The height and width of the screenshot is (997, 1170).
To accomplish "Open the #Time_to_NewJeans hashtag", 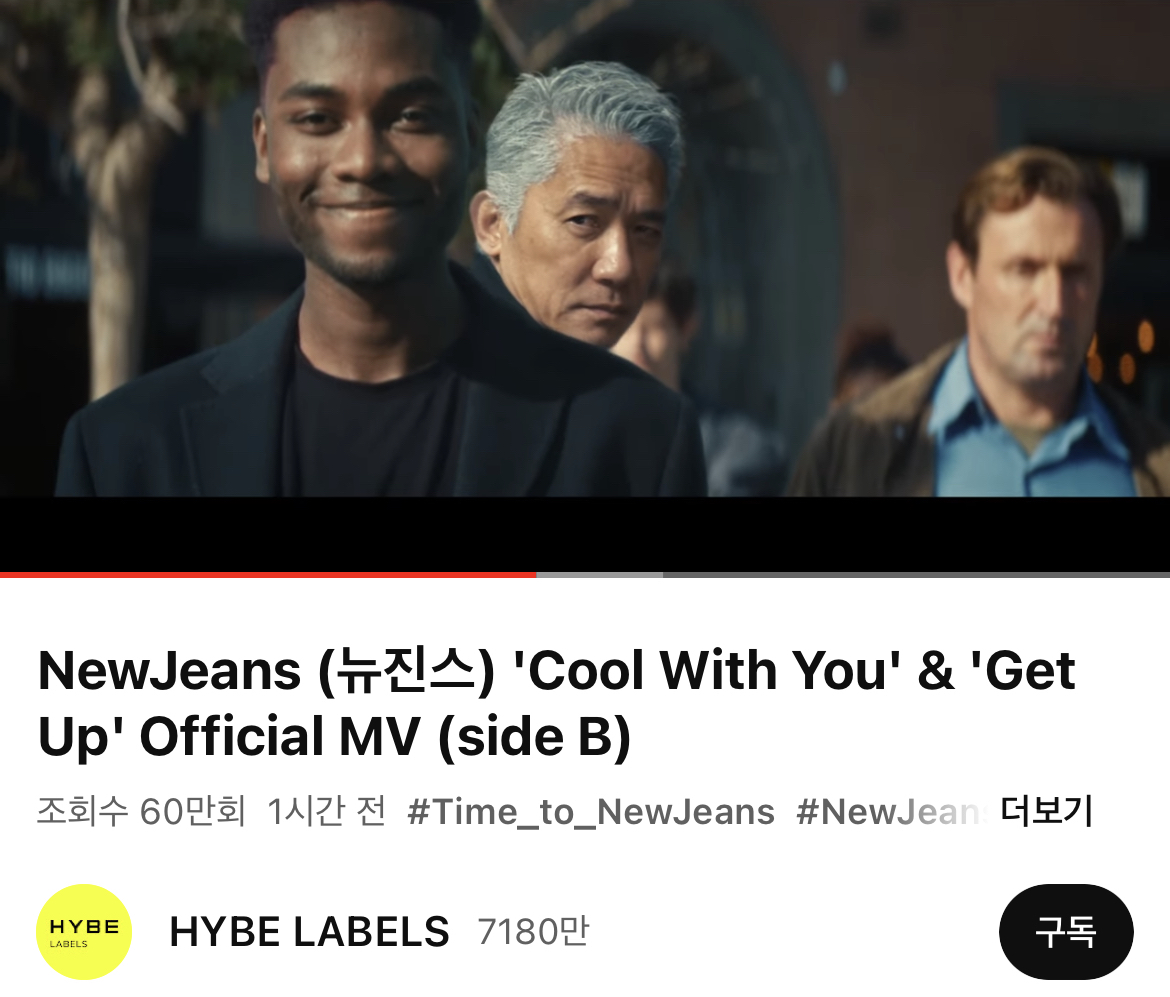I will click(x=591, y=812).
